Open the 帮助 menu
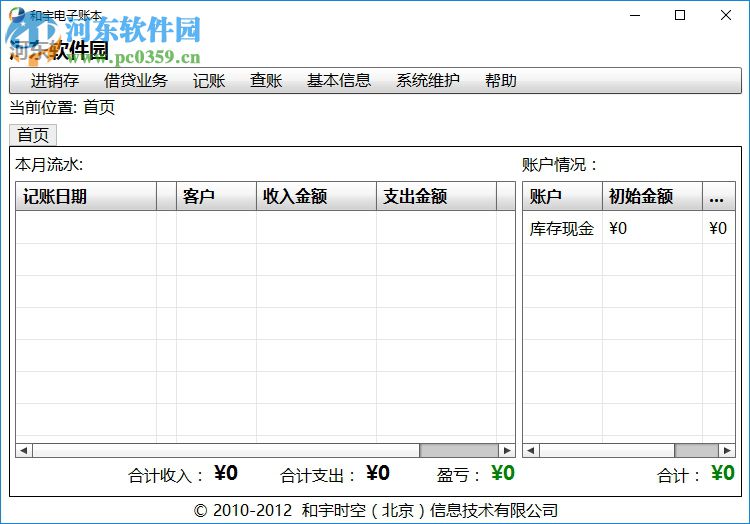Screen dimensions: 750x524 (x=501, y=80)
